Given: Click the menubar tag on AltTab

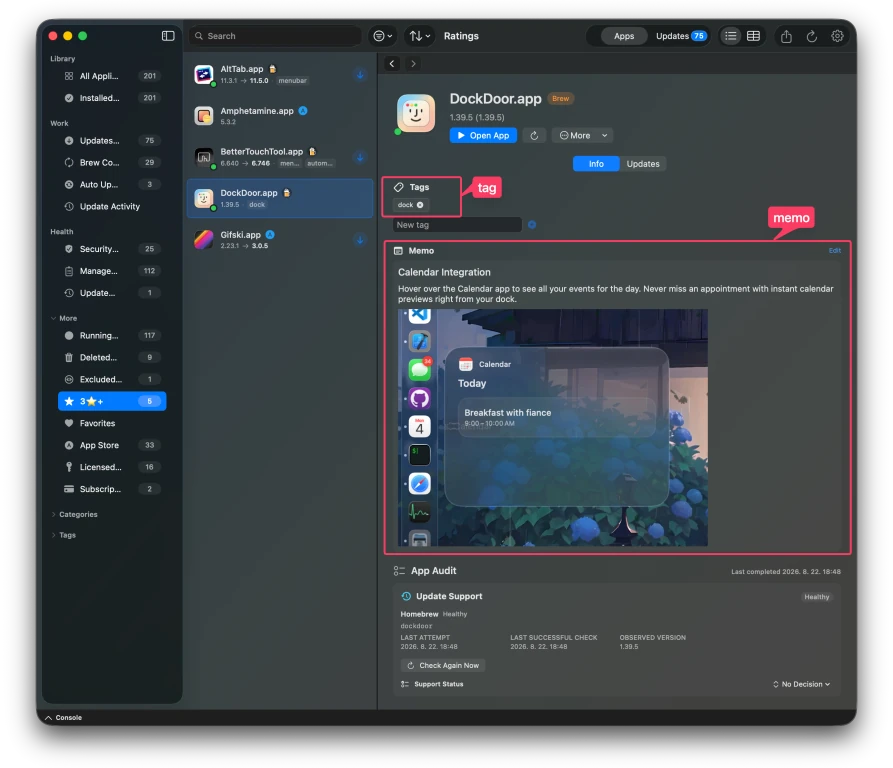Looking at the screenshot, I should coord(292,81).
